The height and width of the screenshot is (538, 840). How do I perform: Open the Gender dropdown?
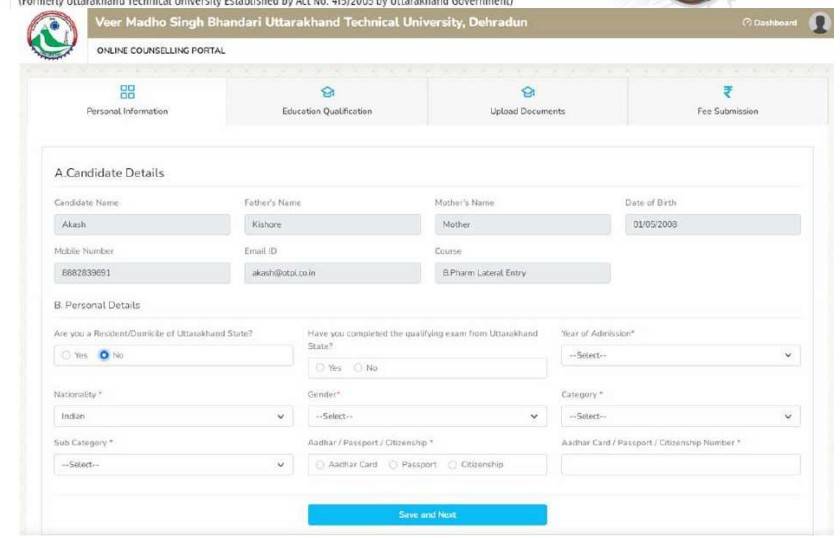click(427, 416)
